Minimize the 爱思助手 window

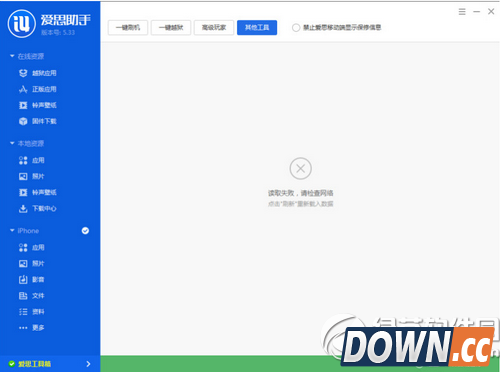coord(477,12)
